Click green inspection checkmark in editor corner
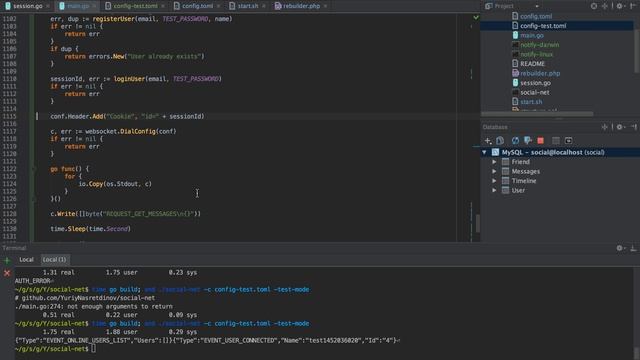 (x=476, y=18)
